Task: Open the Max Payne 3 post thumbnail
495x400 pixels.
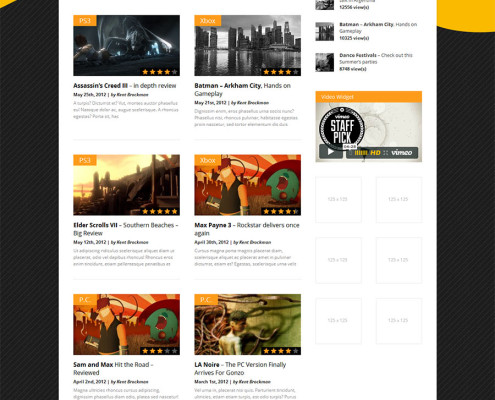Action: coord(248,185)
